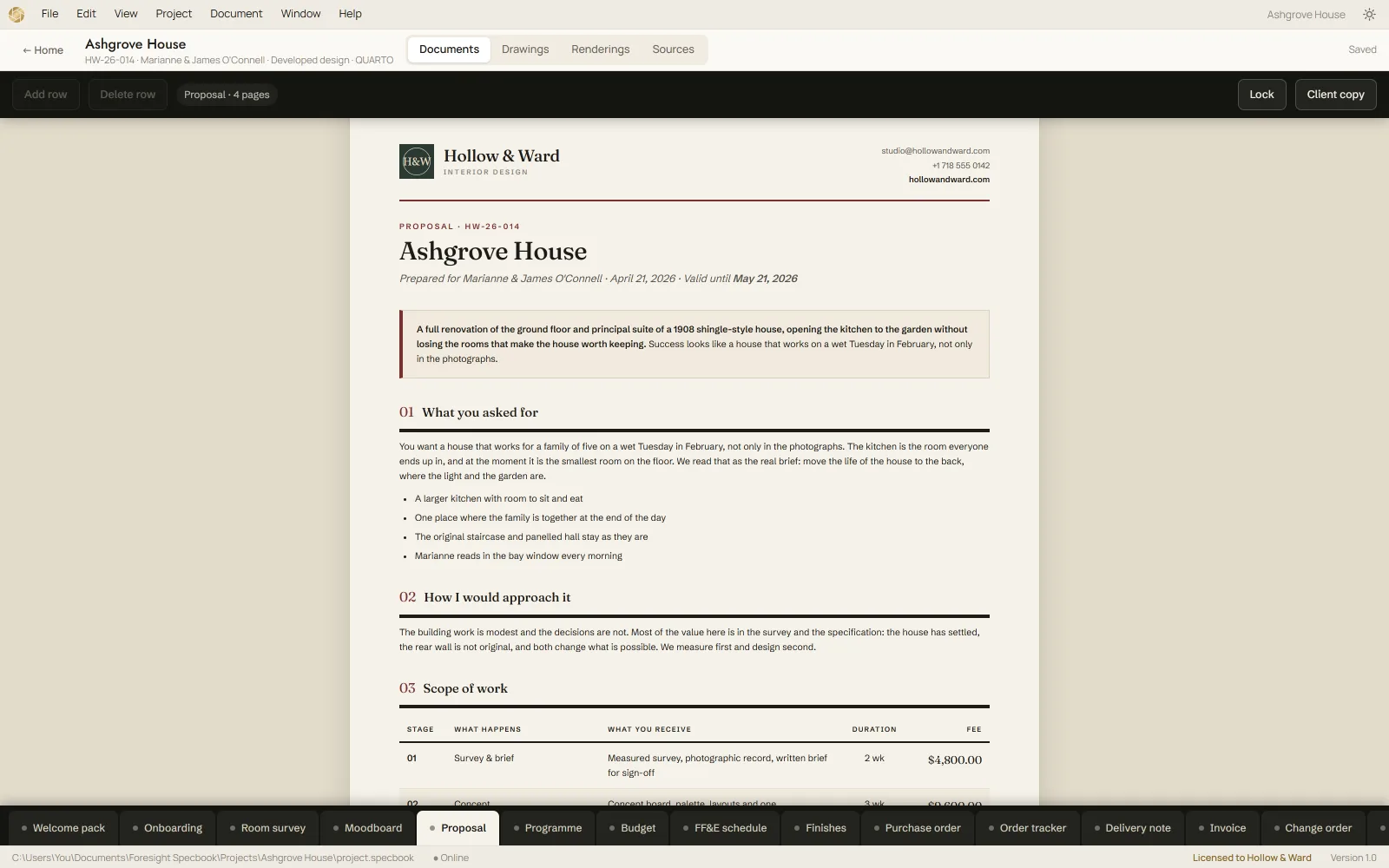Click the valid until May 21, 2026 date

coord(765,279)
